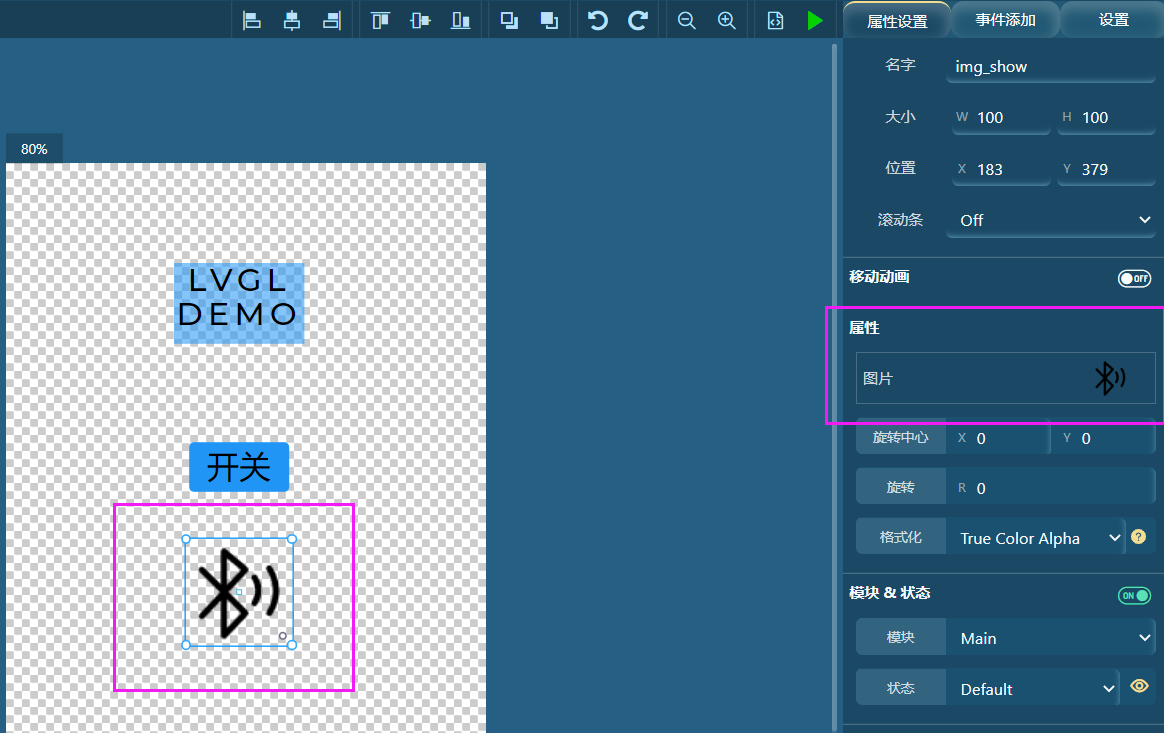
Task: Open the 格式化 True Color Alpha dropdown
Action: click(x=1035, y=538)
